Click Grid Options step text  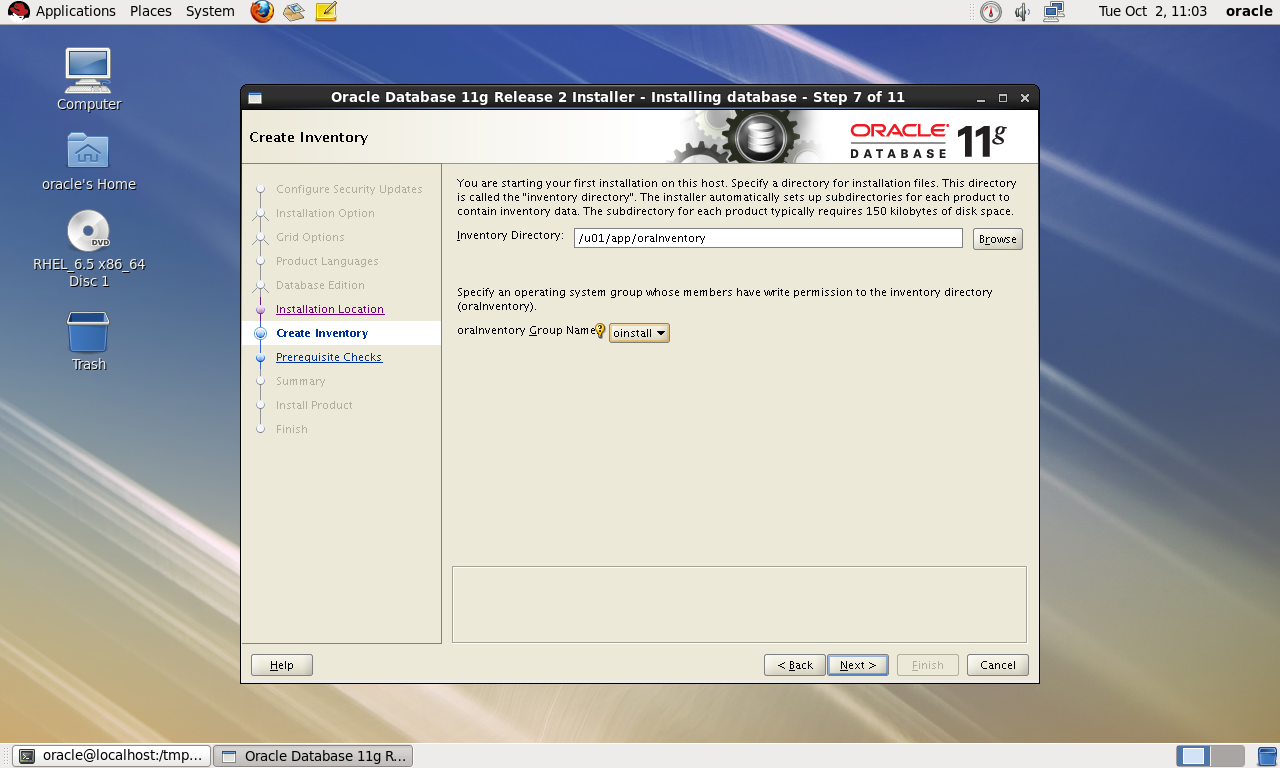[310, 237]
